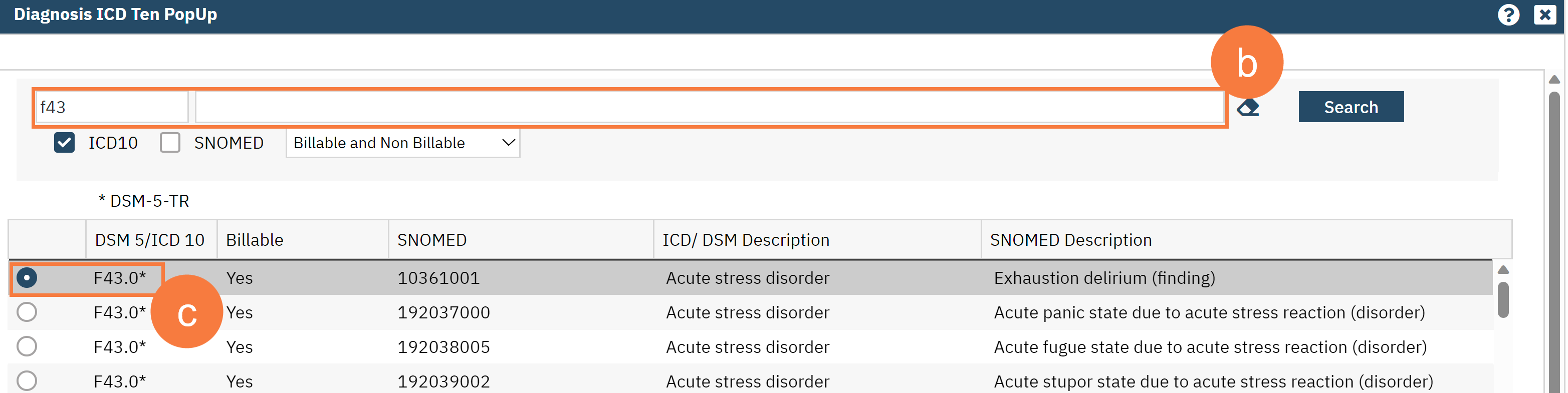Select radio button for SNOMED 192037000 row

coord(27,312)
